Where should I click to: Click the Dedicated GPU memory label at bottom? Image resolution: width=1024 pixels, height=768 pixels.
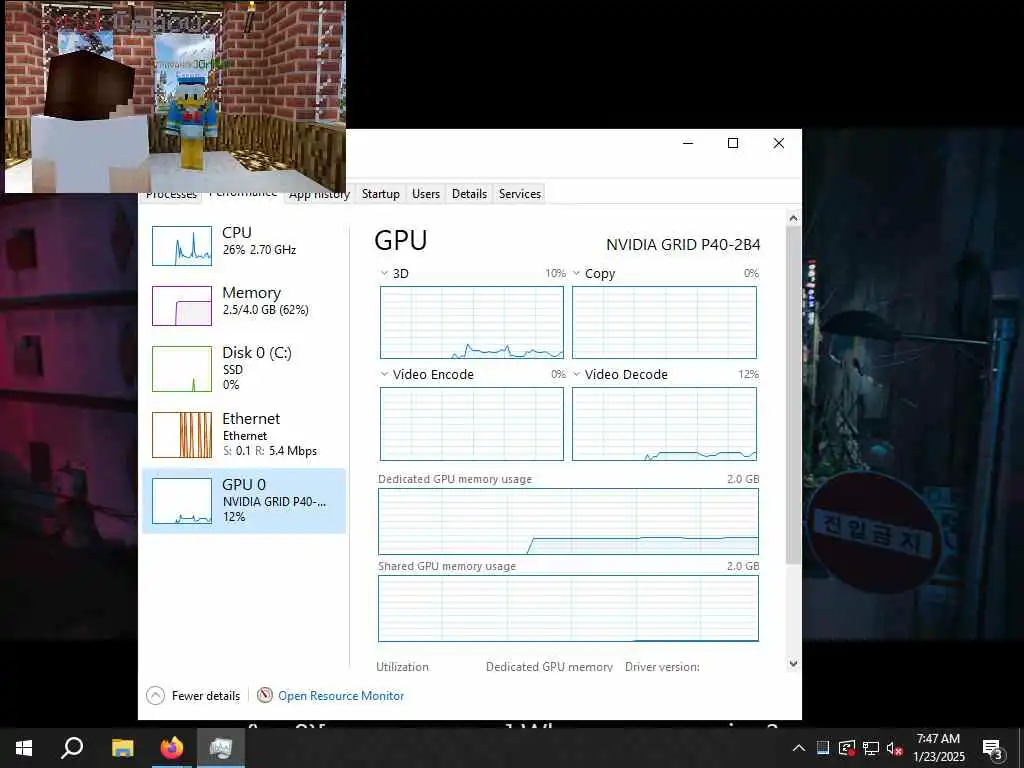(x=549, y=667)
